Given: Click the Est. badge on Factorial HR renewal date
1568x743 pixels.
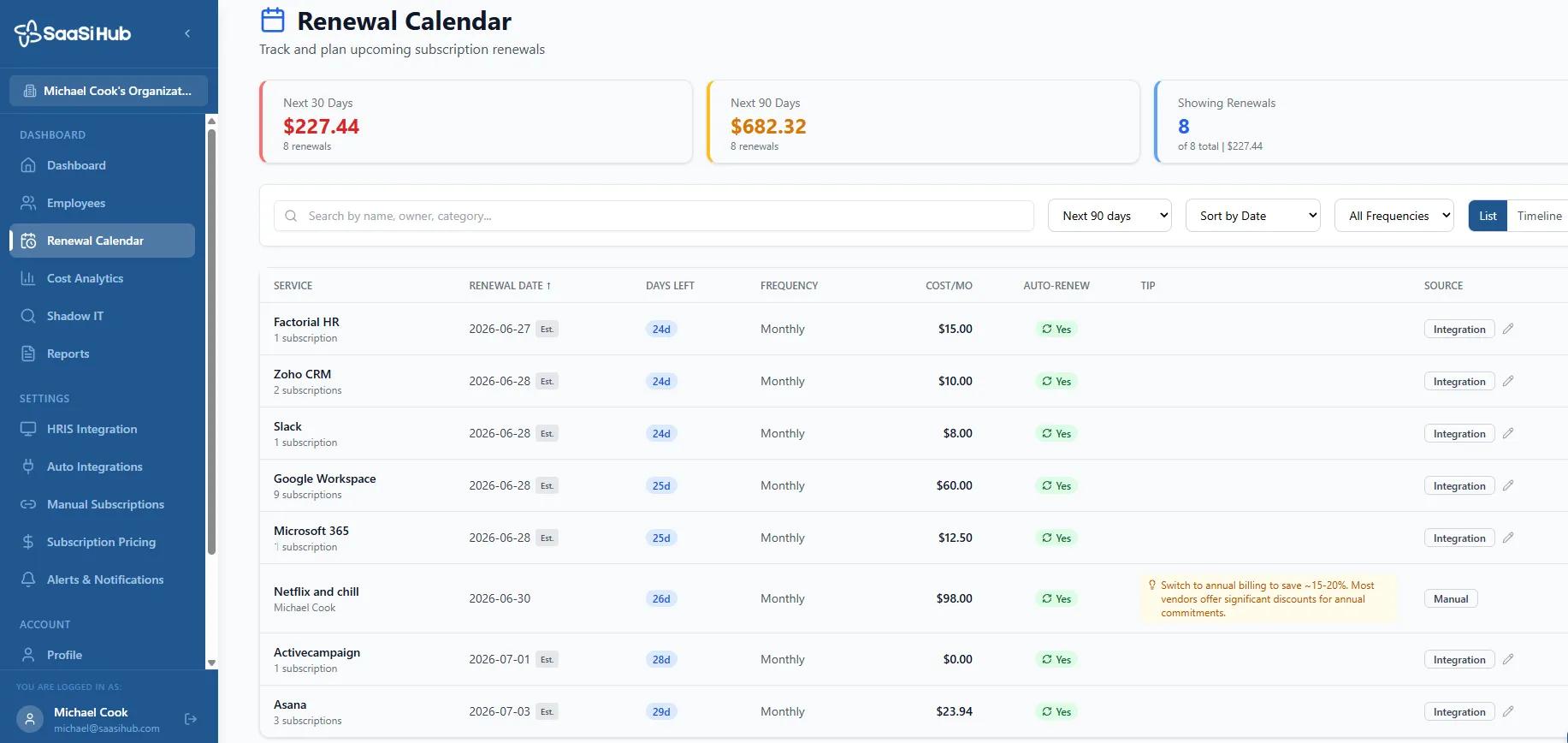Looking at the screenshot, I should tap(547, 329).
